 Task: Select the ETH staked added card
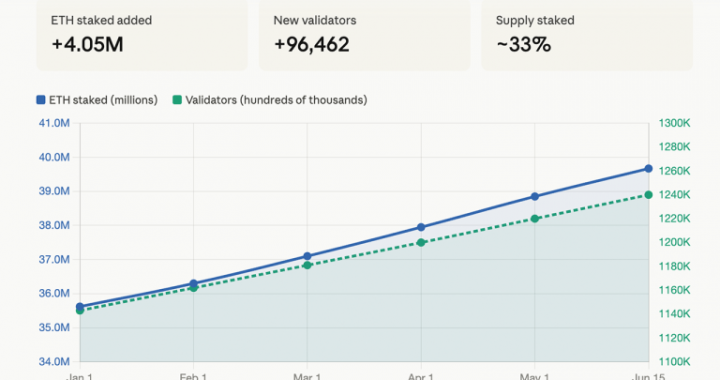(x=142, y=35)
